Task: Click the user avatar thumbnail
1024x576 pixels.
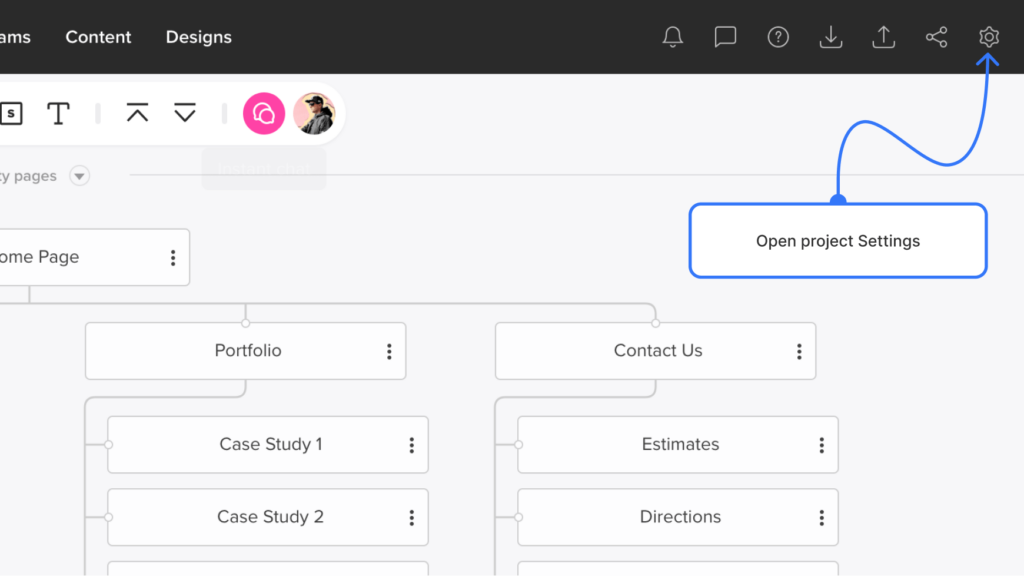Action: pyautogui.click(x=315, y=113)
